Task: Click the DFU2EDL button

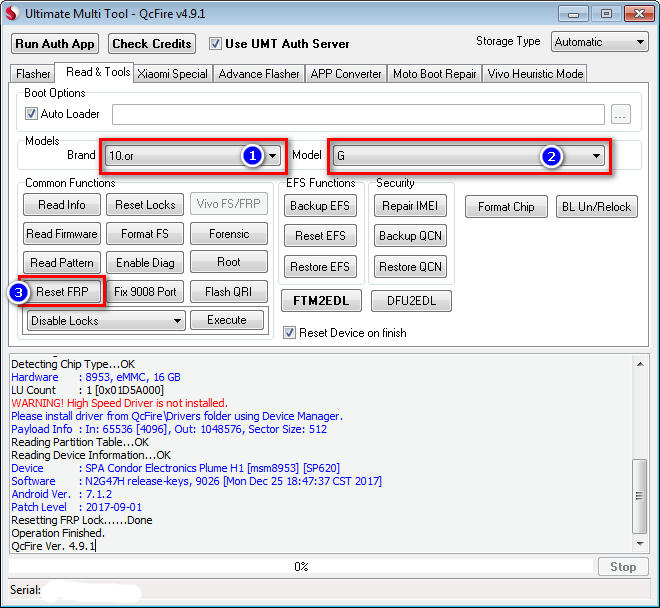Action: click(411, 301)
